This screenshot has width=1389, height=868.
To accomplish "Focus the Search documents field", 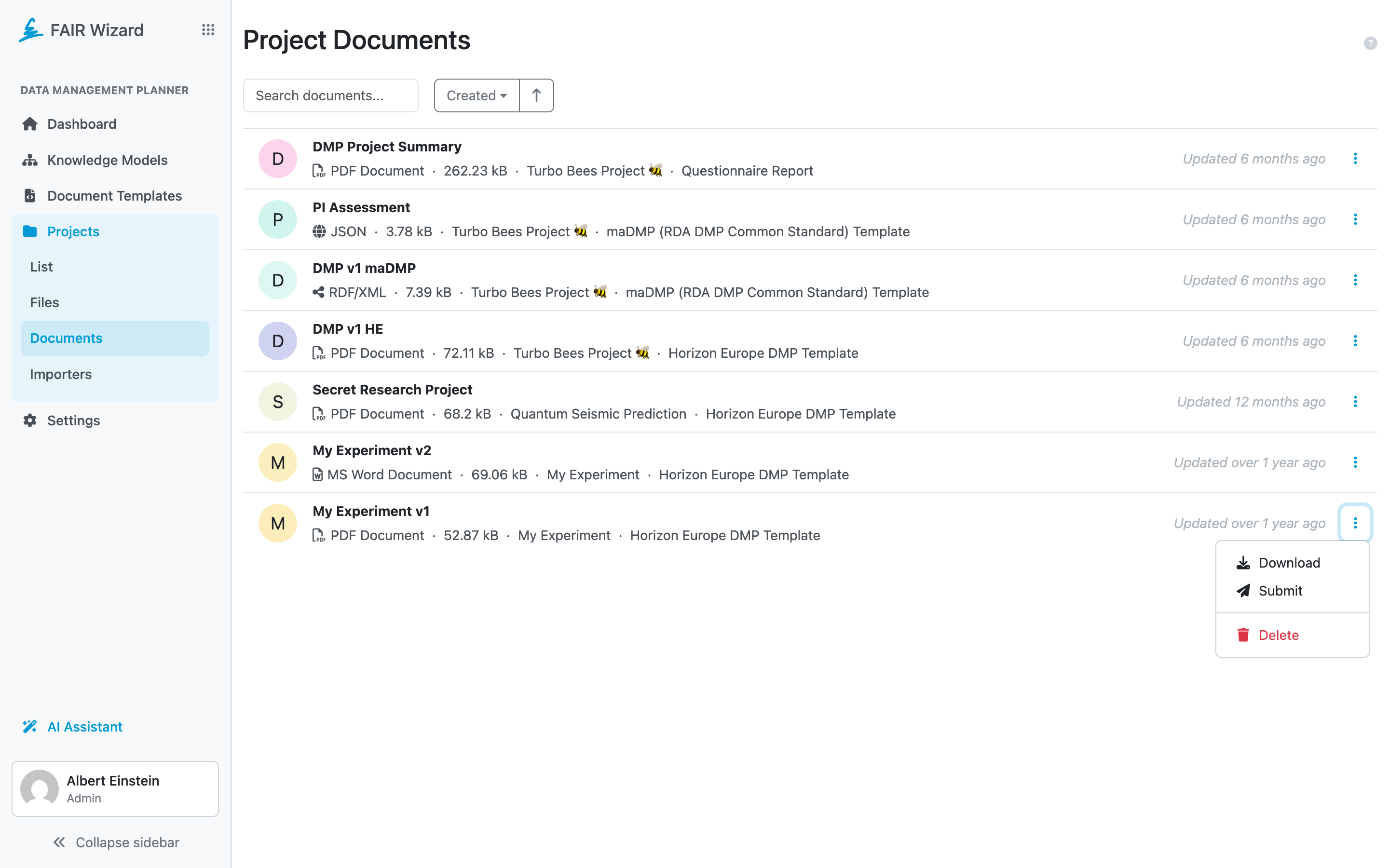I will pos(330,95).
